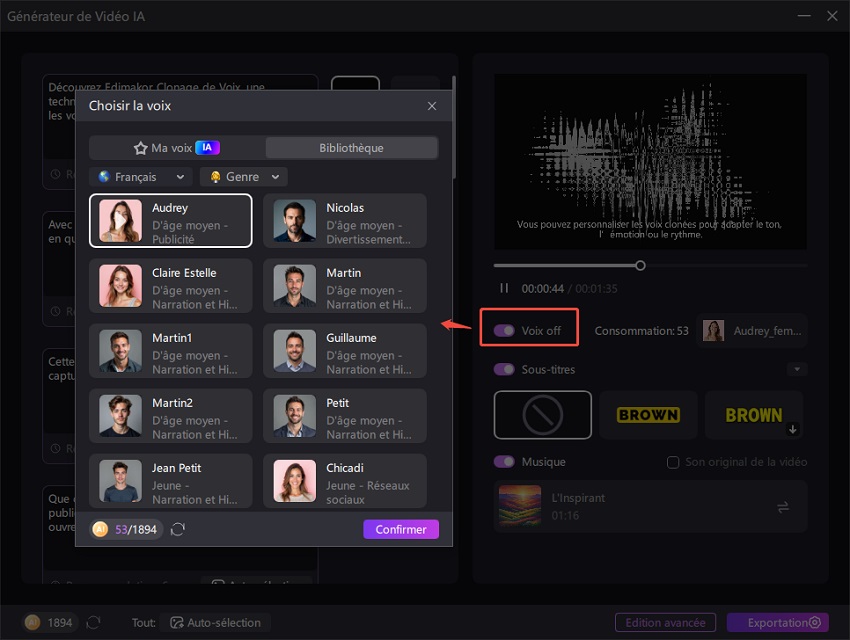Click the IA badge next to Ma voix

coord(207,147)
